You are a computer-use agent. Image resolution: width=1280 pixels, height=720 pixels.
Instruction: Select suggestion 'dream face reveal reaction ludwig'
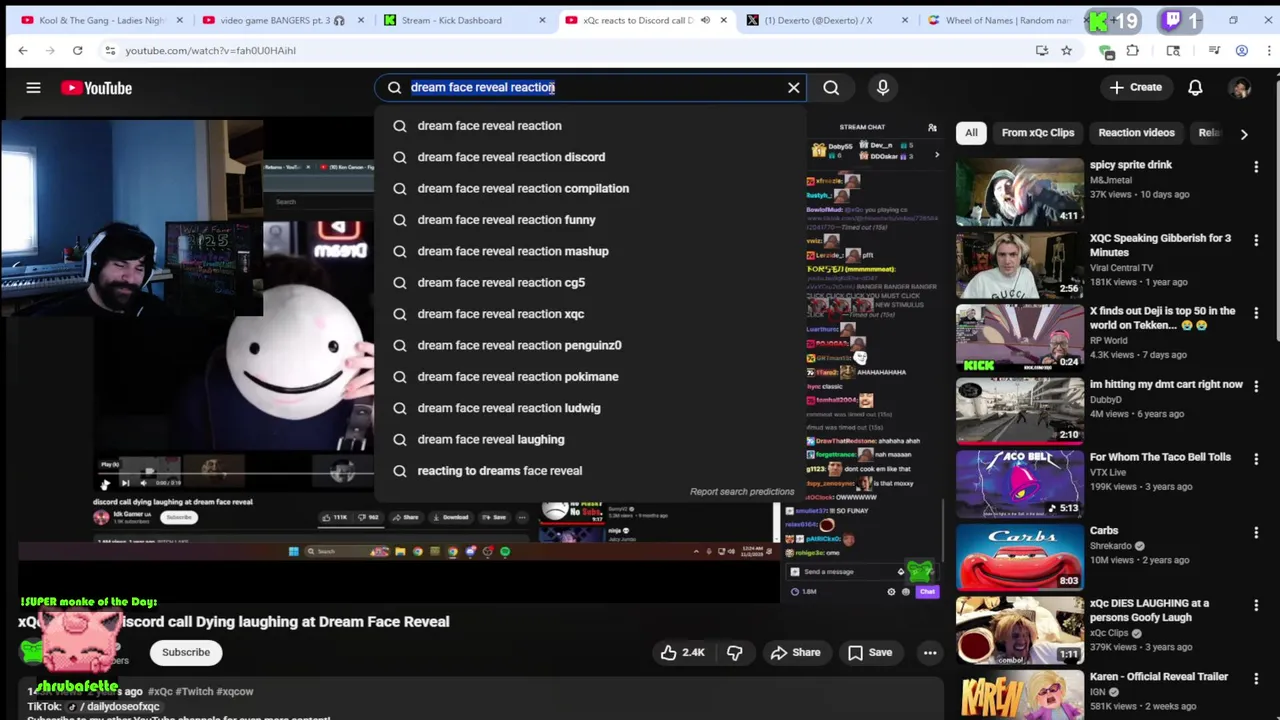click(x=590, y=408)
